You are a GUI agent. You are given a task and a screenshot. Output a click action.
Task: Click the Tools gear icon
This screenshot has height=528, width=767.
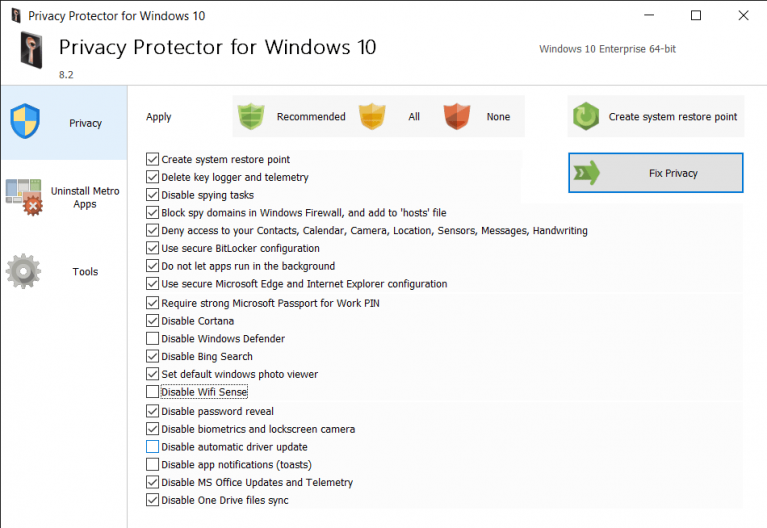tap(23, 271)
